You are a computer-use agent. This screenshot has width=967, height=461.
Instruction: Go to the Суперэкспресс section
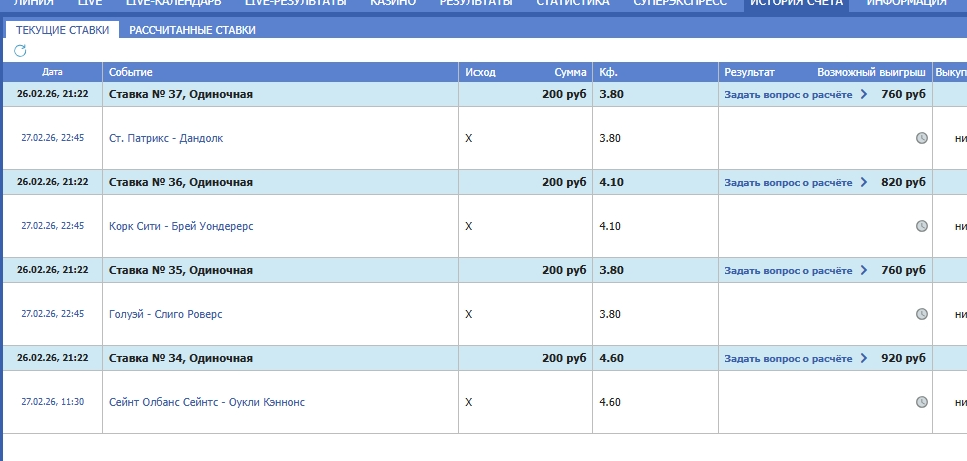pyautogui.click(x=683, y=4)
